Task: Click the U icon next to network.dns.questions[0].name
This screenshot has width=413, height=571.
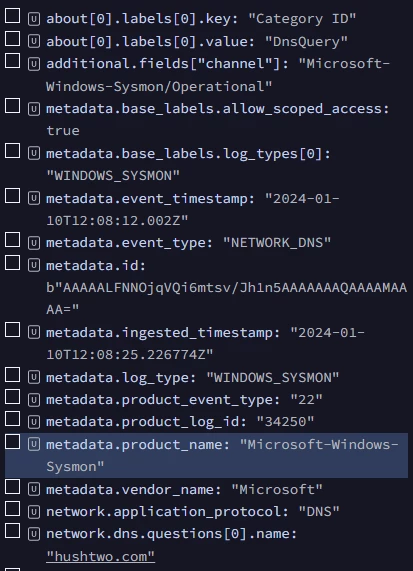Action: click(34, 534)
